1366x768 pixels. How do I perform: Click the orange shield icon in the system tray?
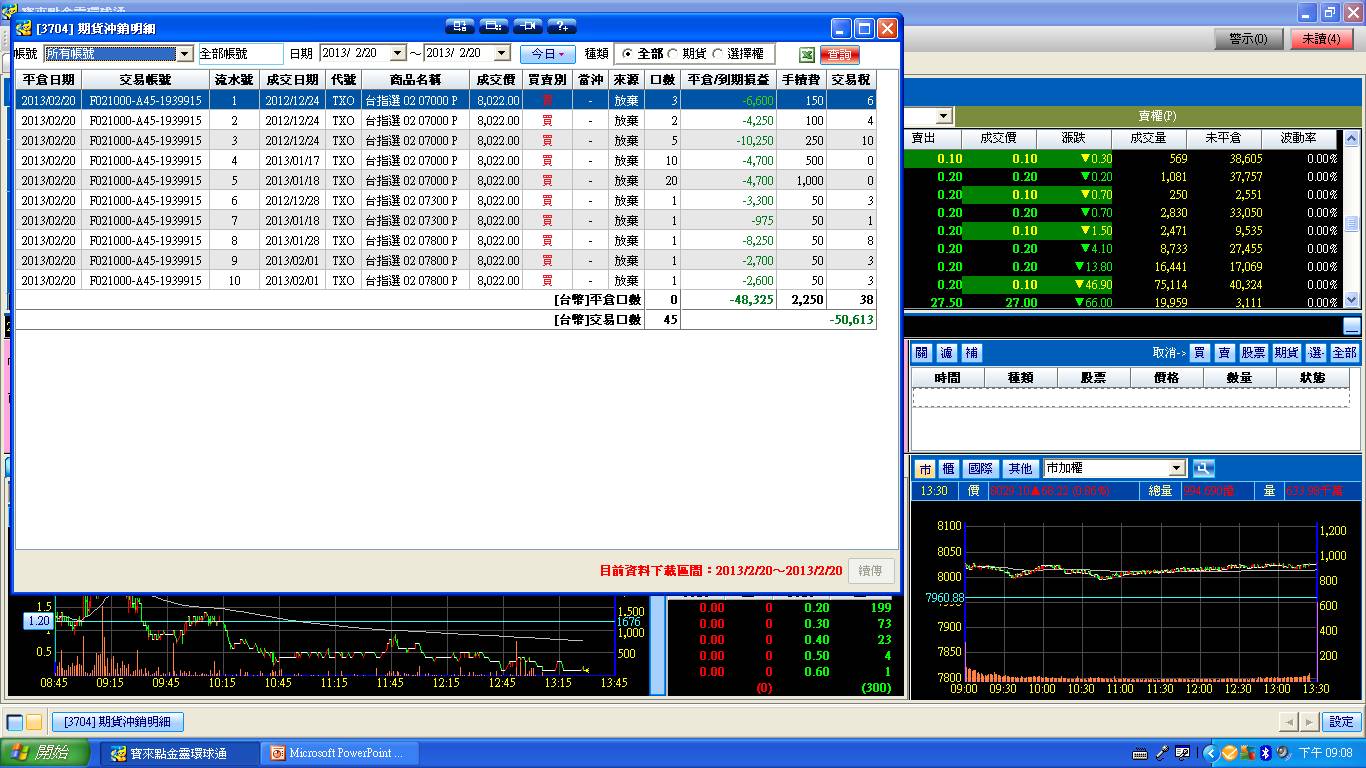pyautogui.click(x=1229, y=752)
